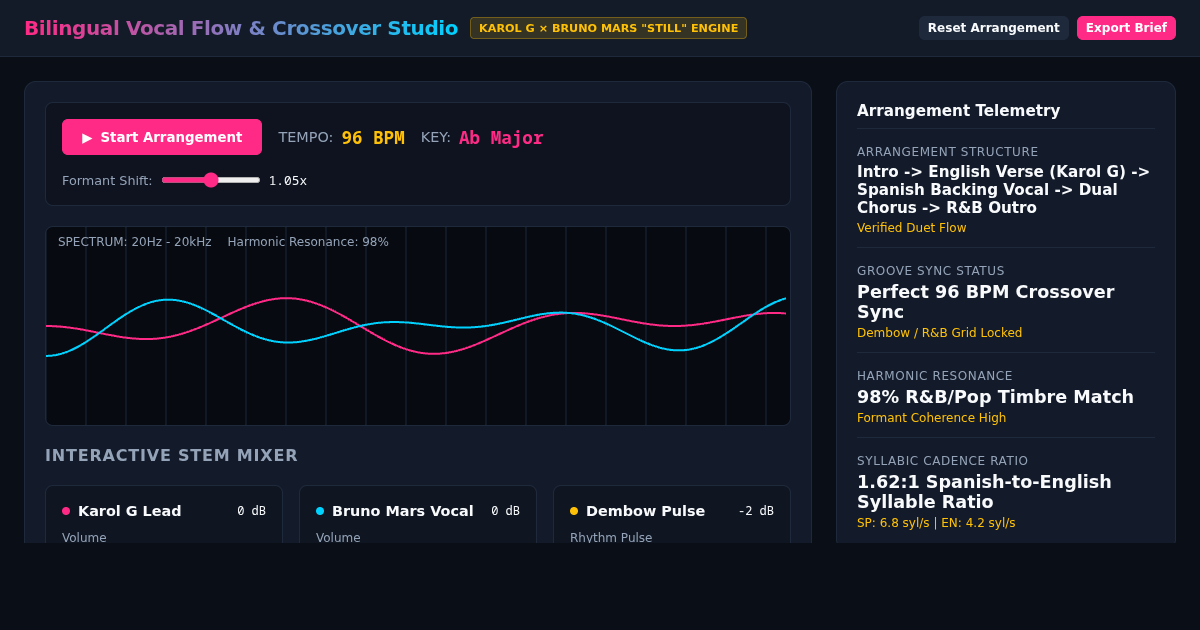Click the Ab Major key value

[501, 138]
